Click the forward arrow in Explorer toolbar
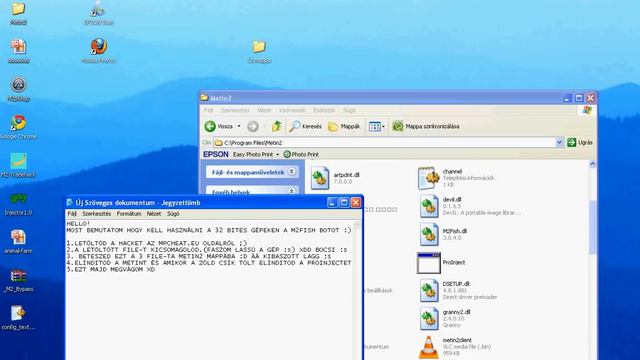Image resolution: width=640 pixels, height=360 pixels. coord(253,127)
